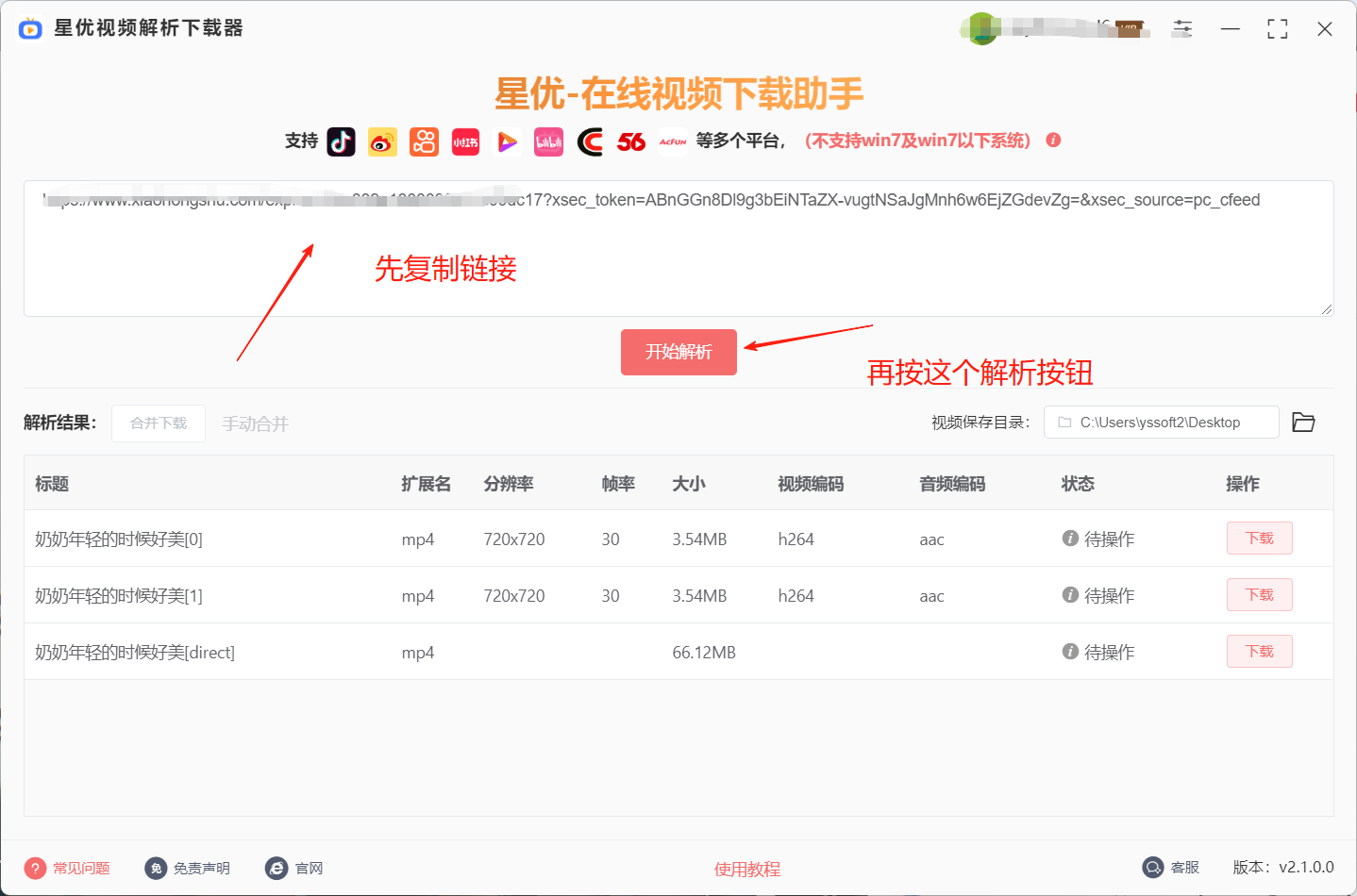
Task: Open the save folder with folder icon
Action: click(x=1303, y=423)
